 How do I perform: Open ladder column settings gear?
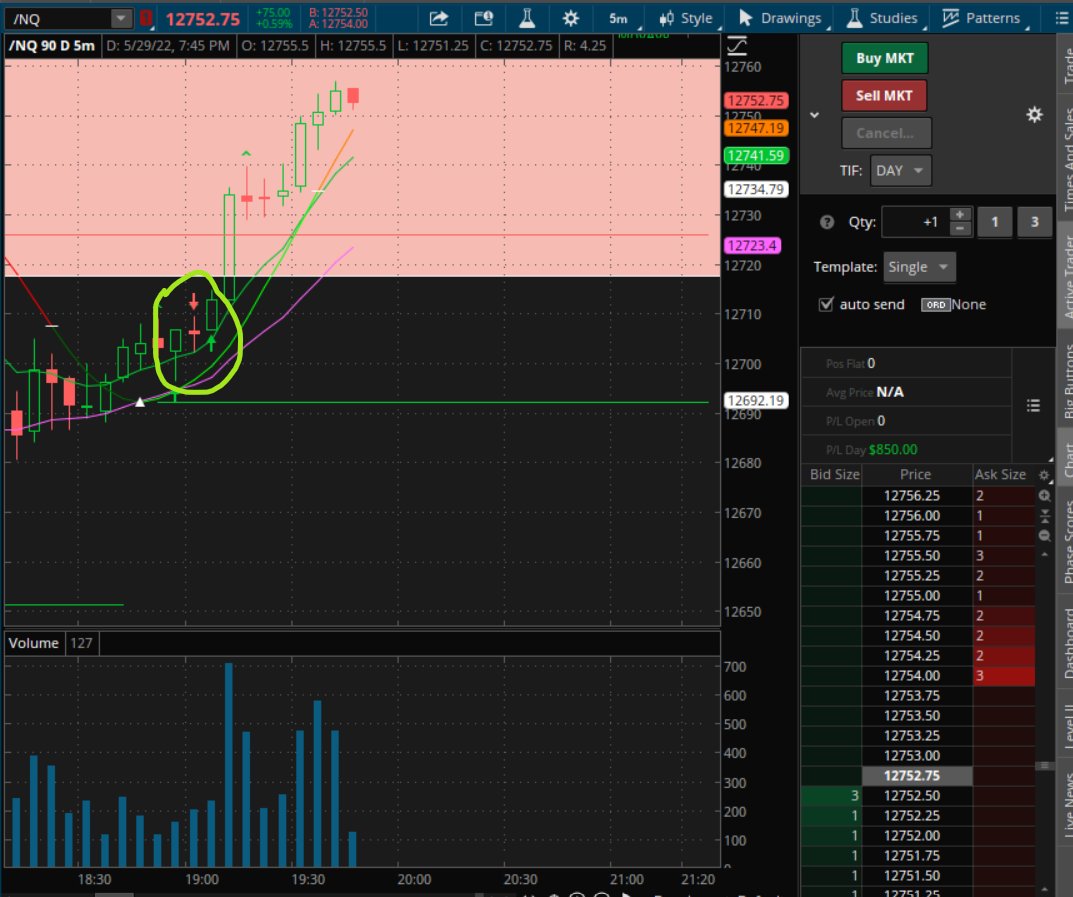coord(1044,475)
